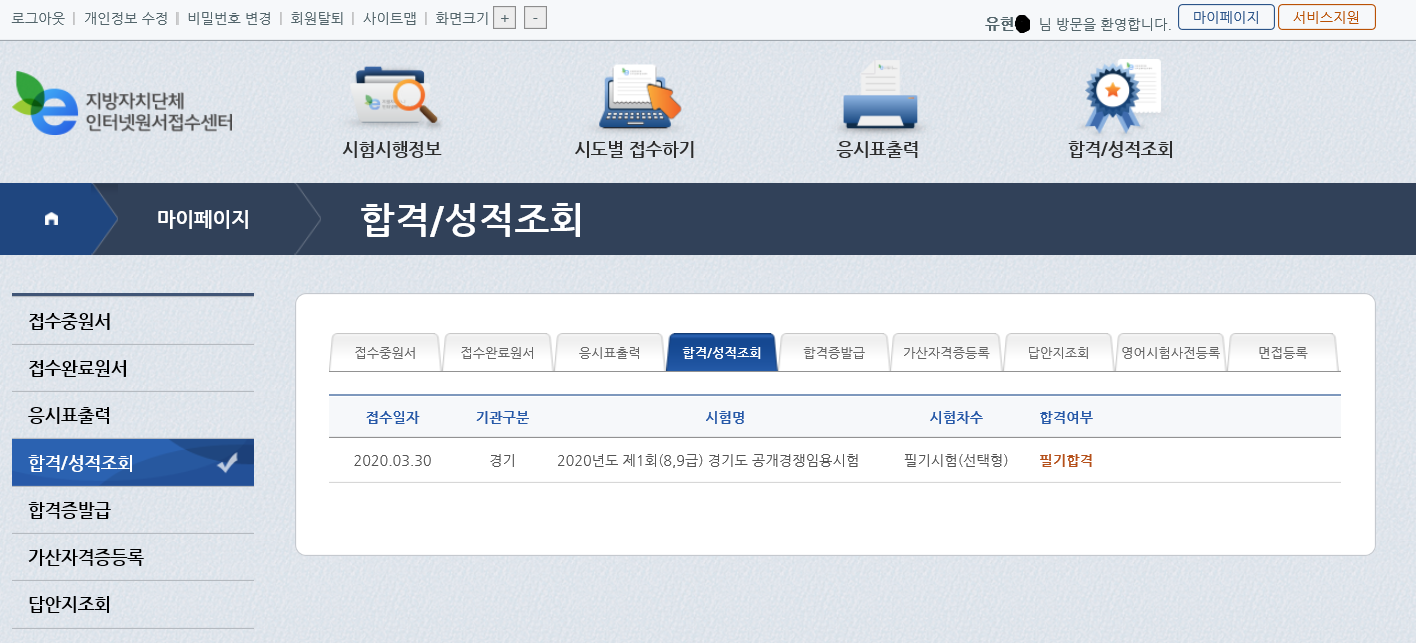The height and width of the screenshot is (643, 1416).
Task: Click the 로그아웃 link
Action: click(38, 18)
